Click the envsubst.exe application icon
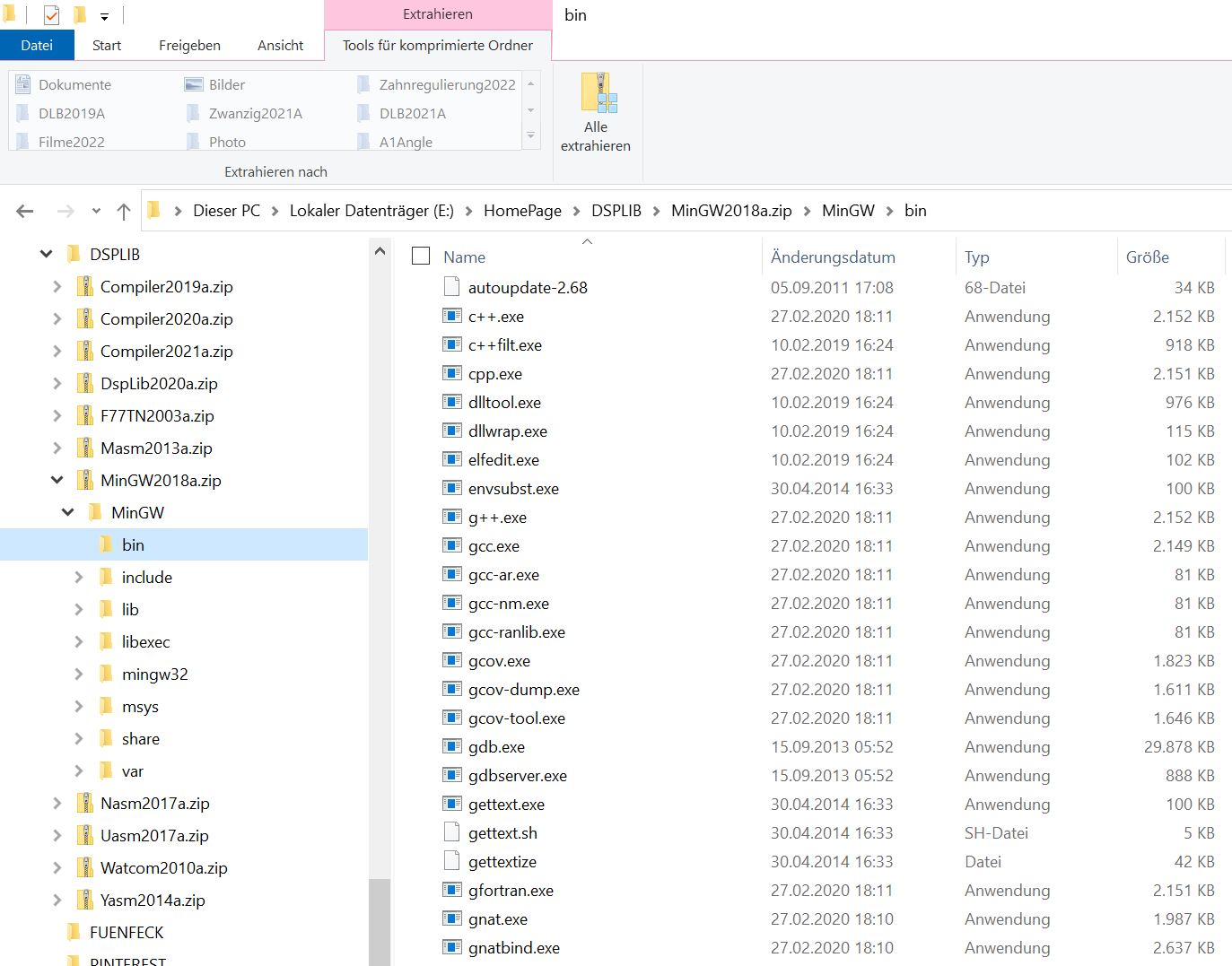 click(452, 488)
